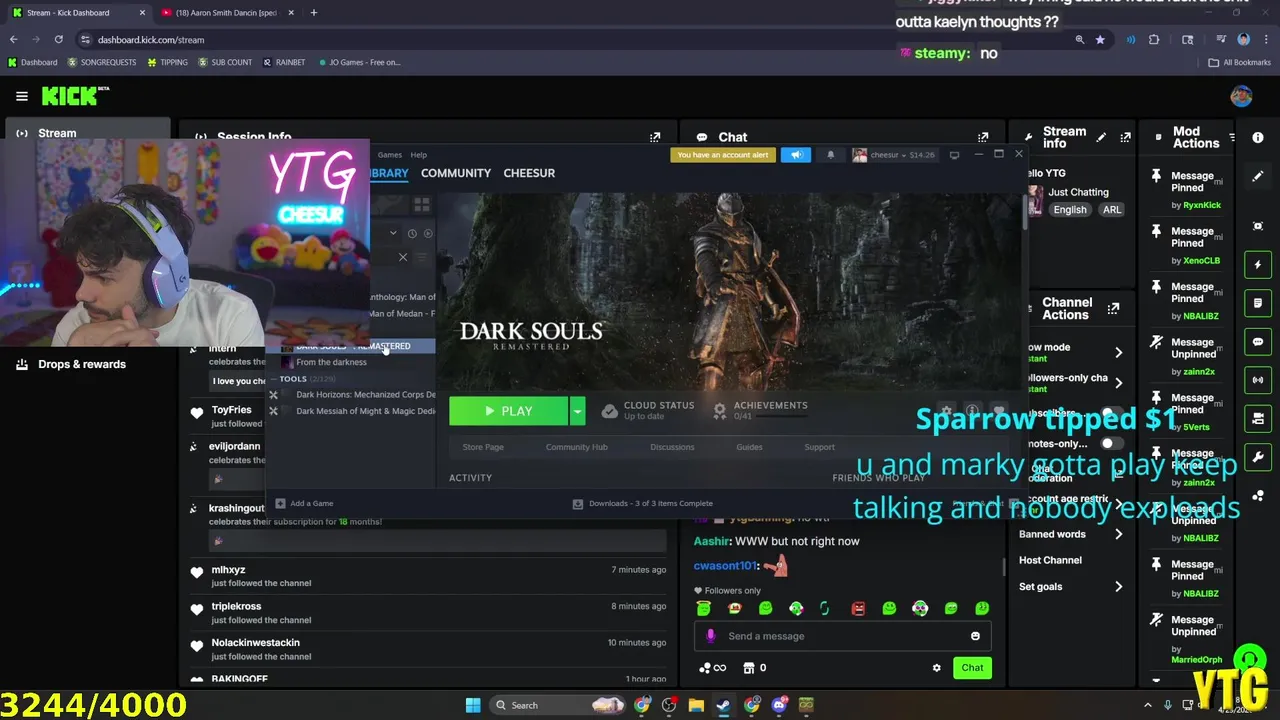Edit Stream info with pencil icon
The image size is (1280, 720).
(x=1101, y=137)
